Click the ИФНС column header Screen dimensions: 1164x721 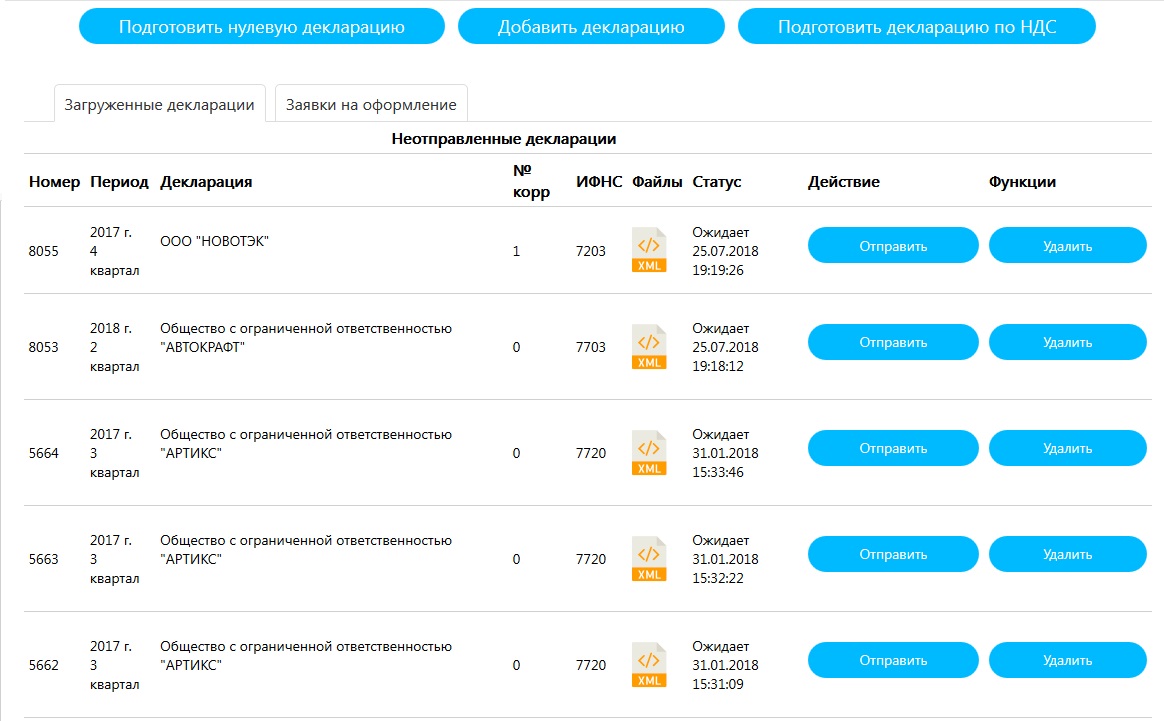(x=599, y=182)
